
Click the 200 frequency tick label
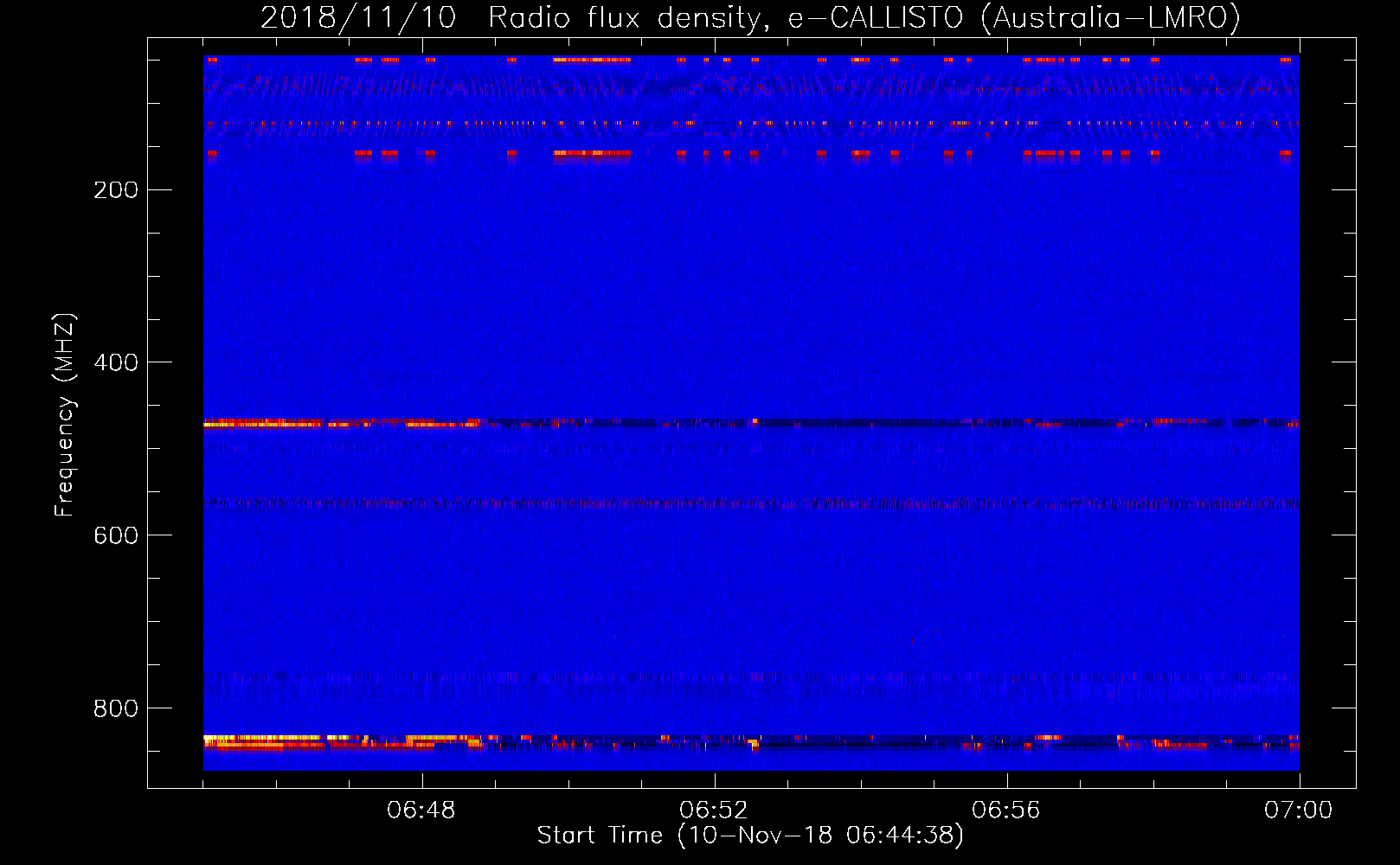(x=116, y=189)
